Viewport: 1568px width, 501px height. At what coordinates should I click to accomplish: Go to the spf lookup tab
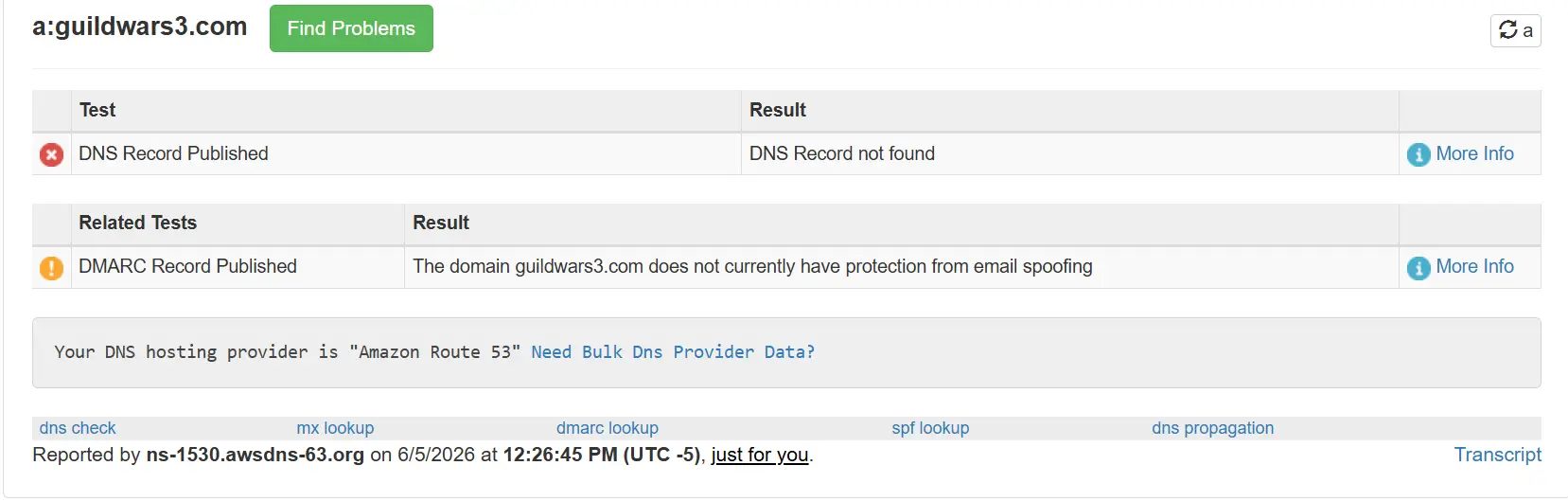(930, 428)
